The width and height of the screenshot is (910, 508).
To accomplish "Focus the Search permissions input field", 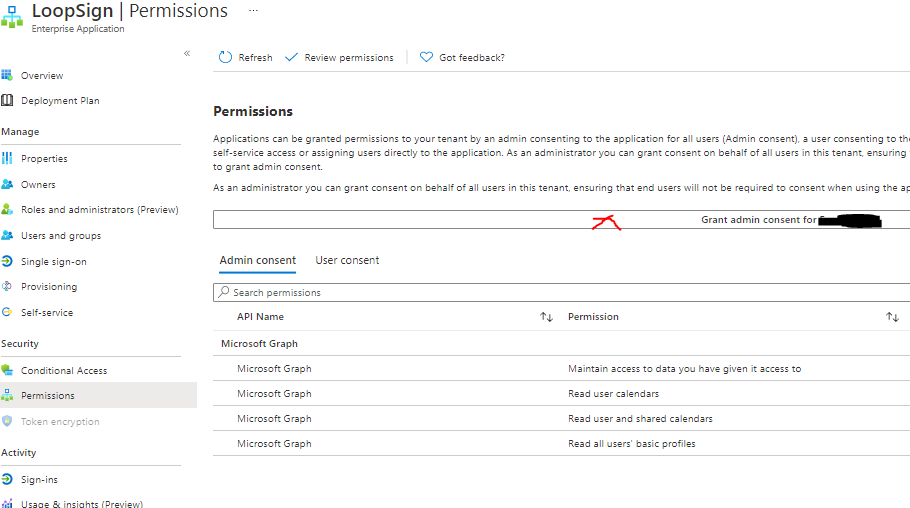I will (x=561, y=293).
